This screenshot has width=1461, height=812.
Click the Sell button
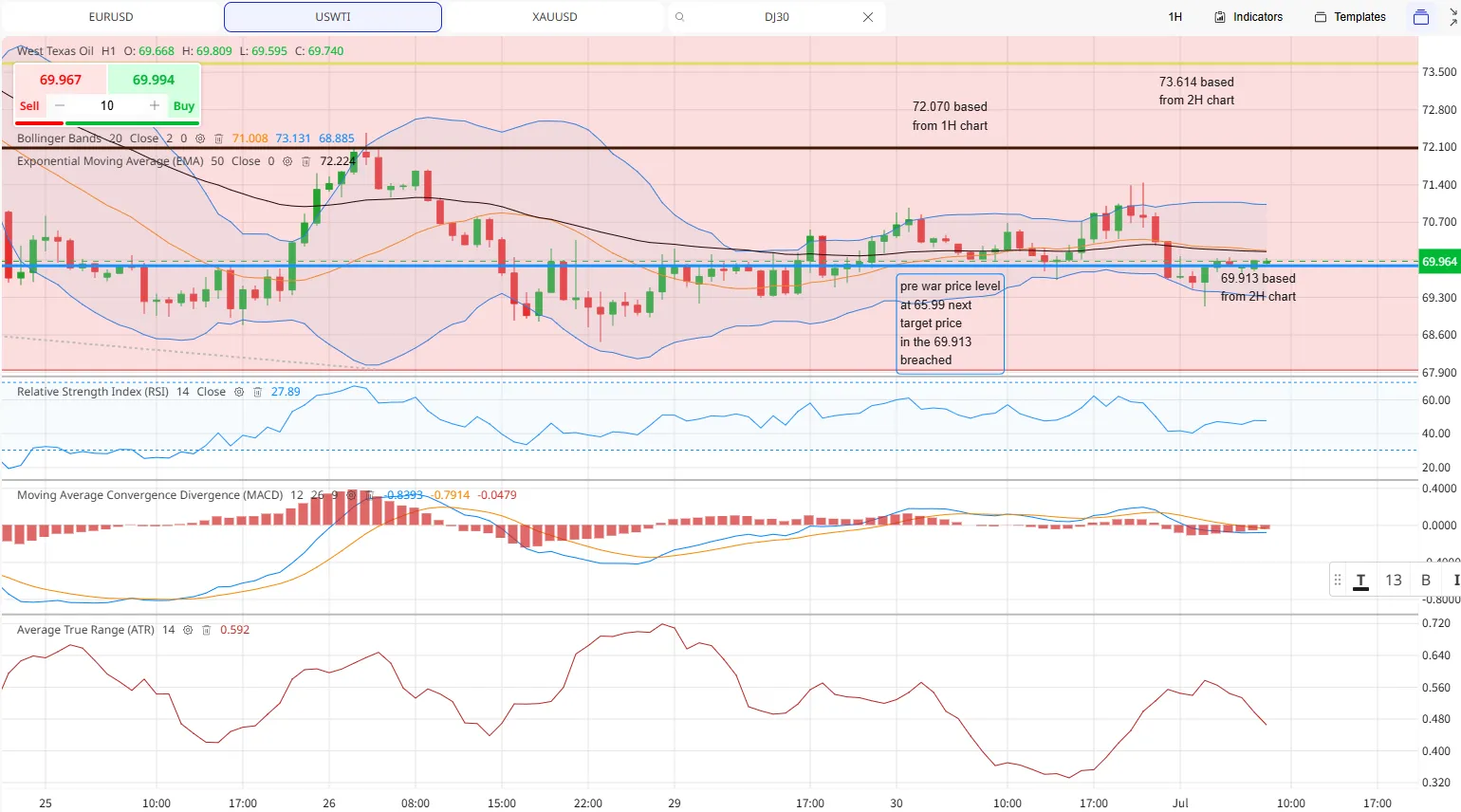[29, 106]
